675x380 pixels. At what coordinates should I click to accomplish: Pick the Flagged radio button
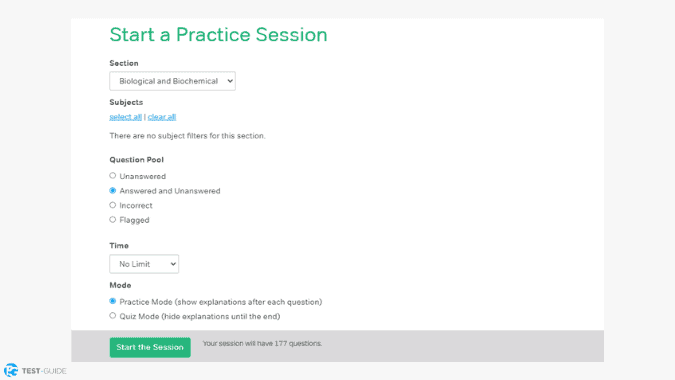pos(113,219)
